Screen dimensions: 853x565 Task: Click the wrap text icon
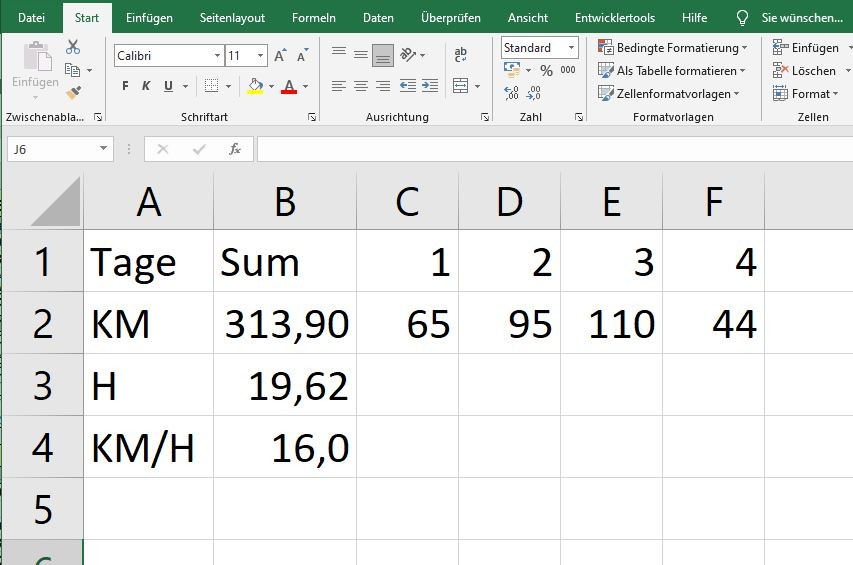[x=460, y=55]
